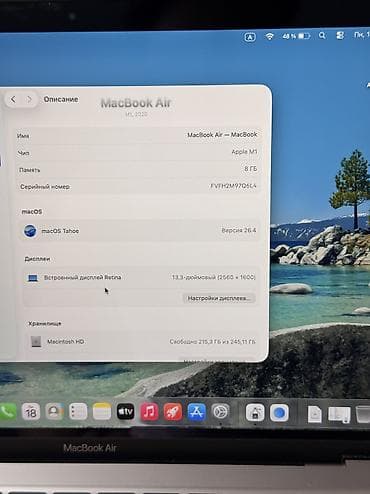The height and width of the screenshot is (494, 370).
Task: Click the Встроенный дисплей Retina label
Action: pyautogui.click(x=83, y=277)
